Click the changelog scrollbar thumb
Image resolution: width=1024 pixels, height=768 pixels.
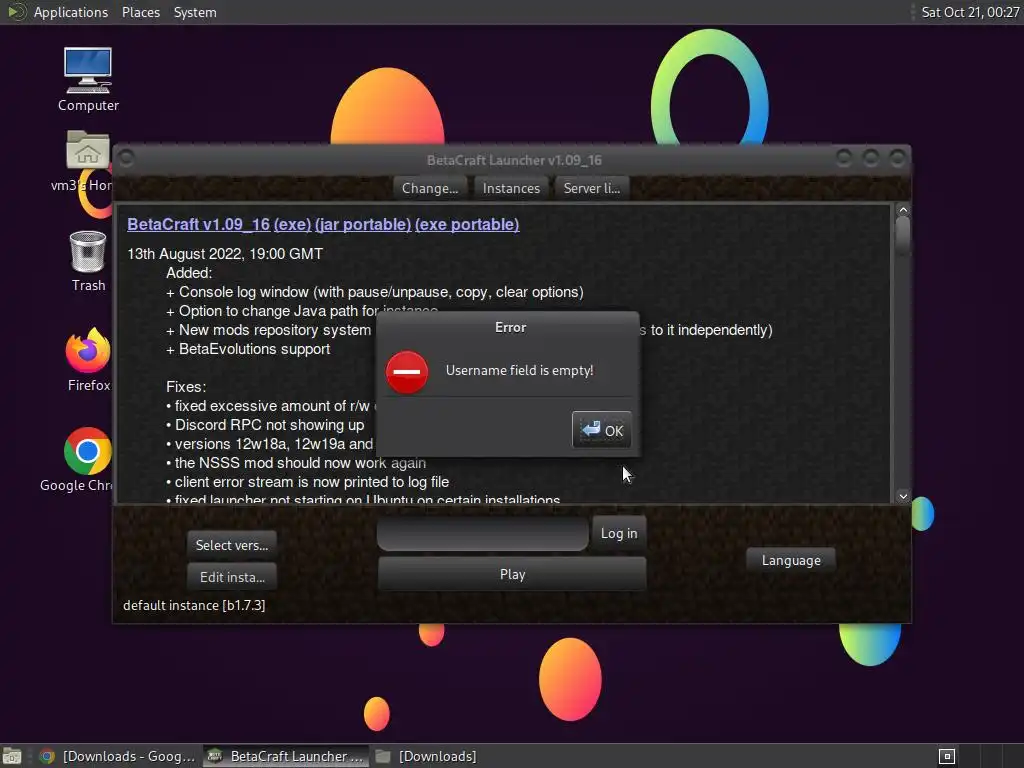click(903, 235)
